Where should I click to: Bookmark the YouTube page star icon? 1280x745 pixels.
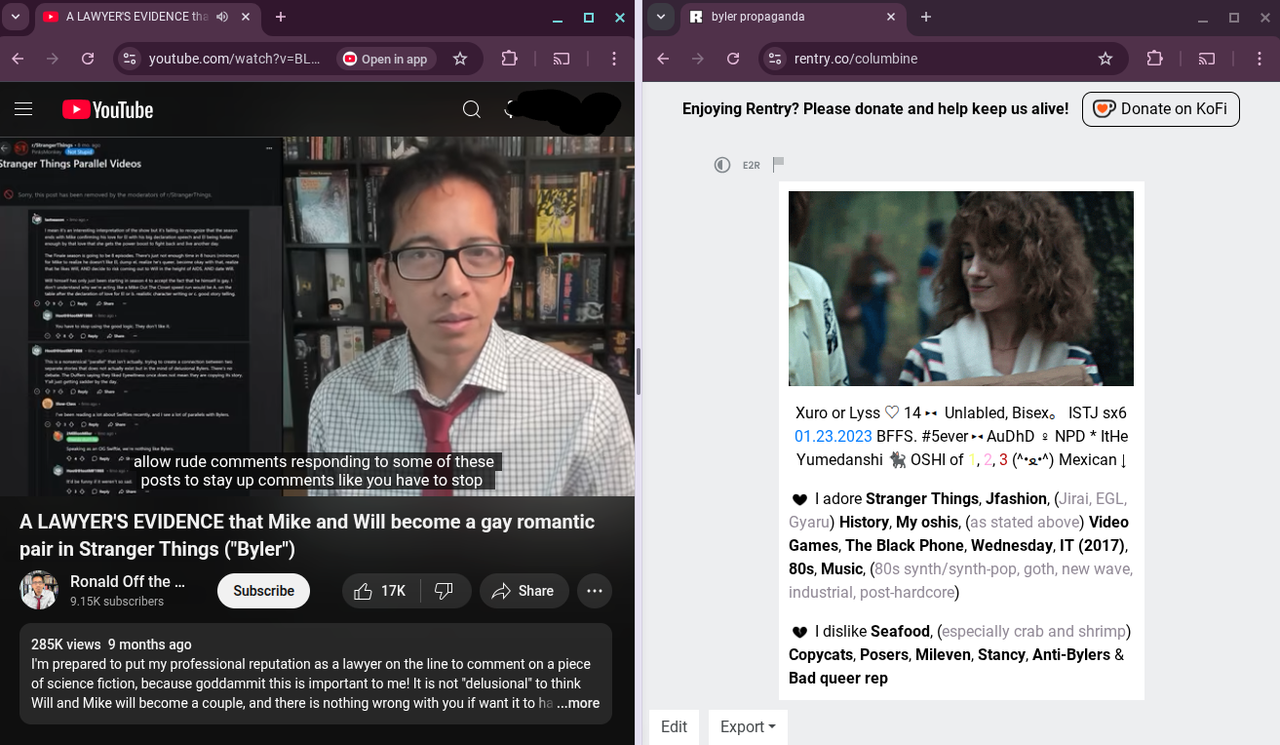coord(460,59)
